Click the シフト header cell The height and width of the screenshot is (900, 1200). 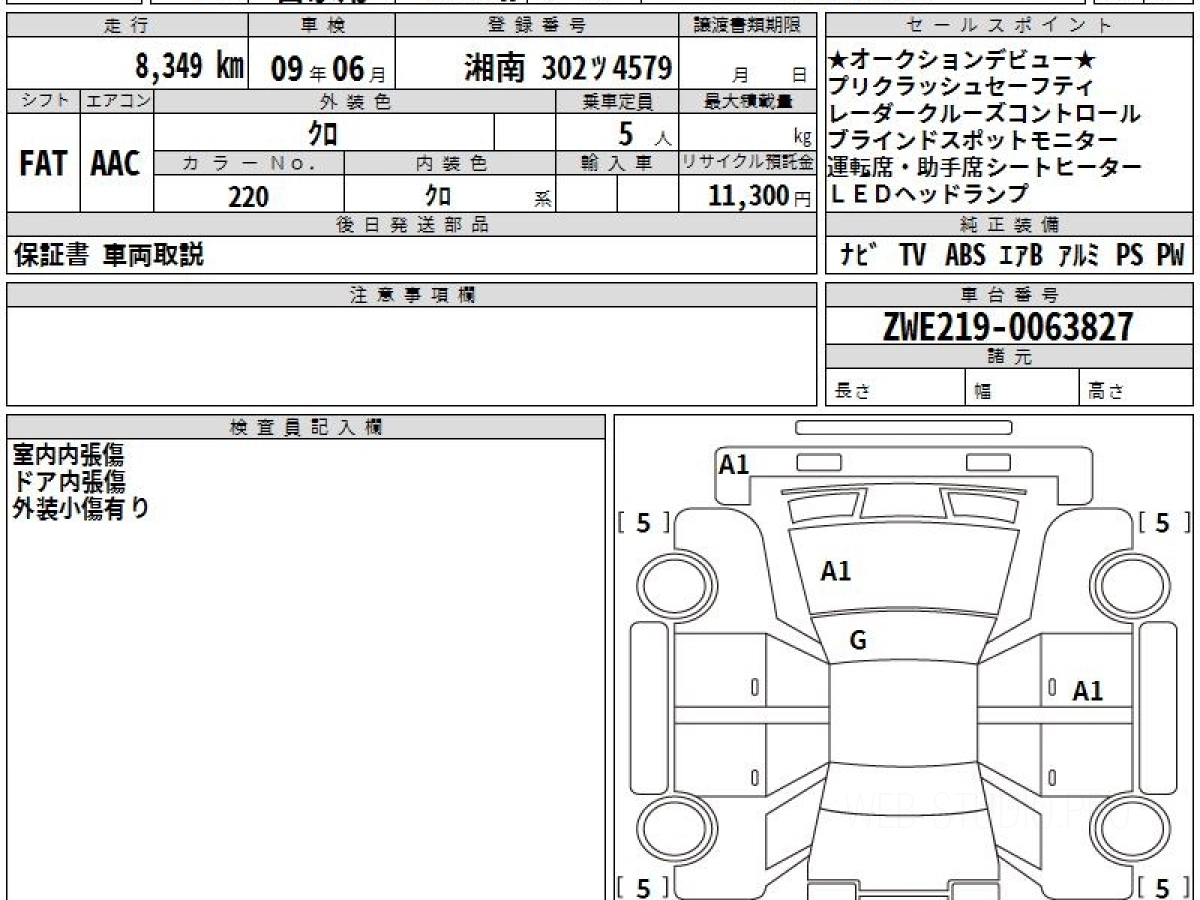click(x=43, y=101)
